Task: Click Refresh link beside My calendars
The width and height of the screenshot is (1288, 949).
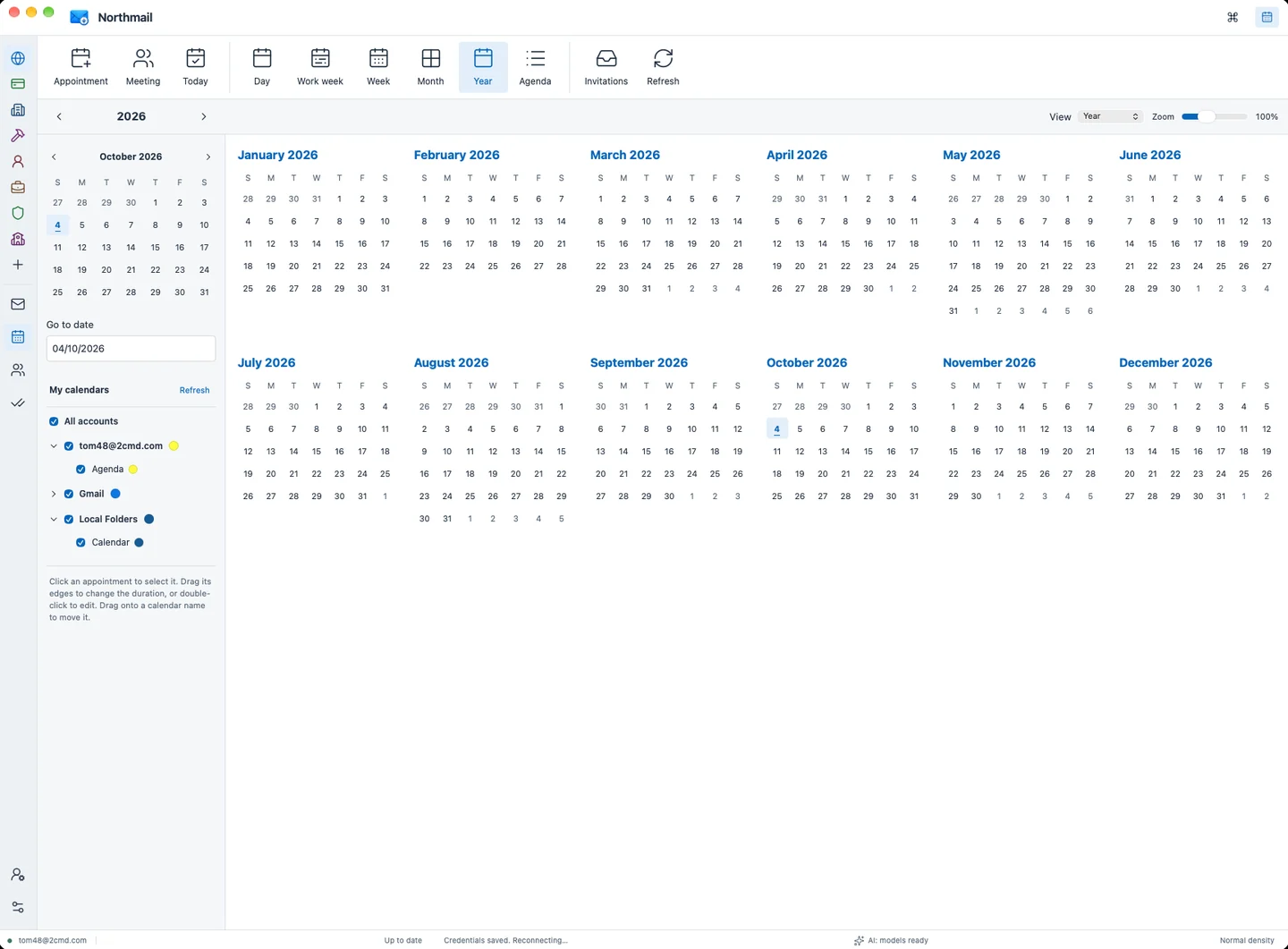Action: coord(194,390)
